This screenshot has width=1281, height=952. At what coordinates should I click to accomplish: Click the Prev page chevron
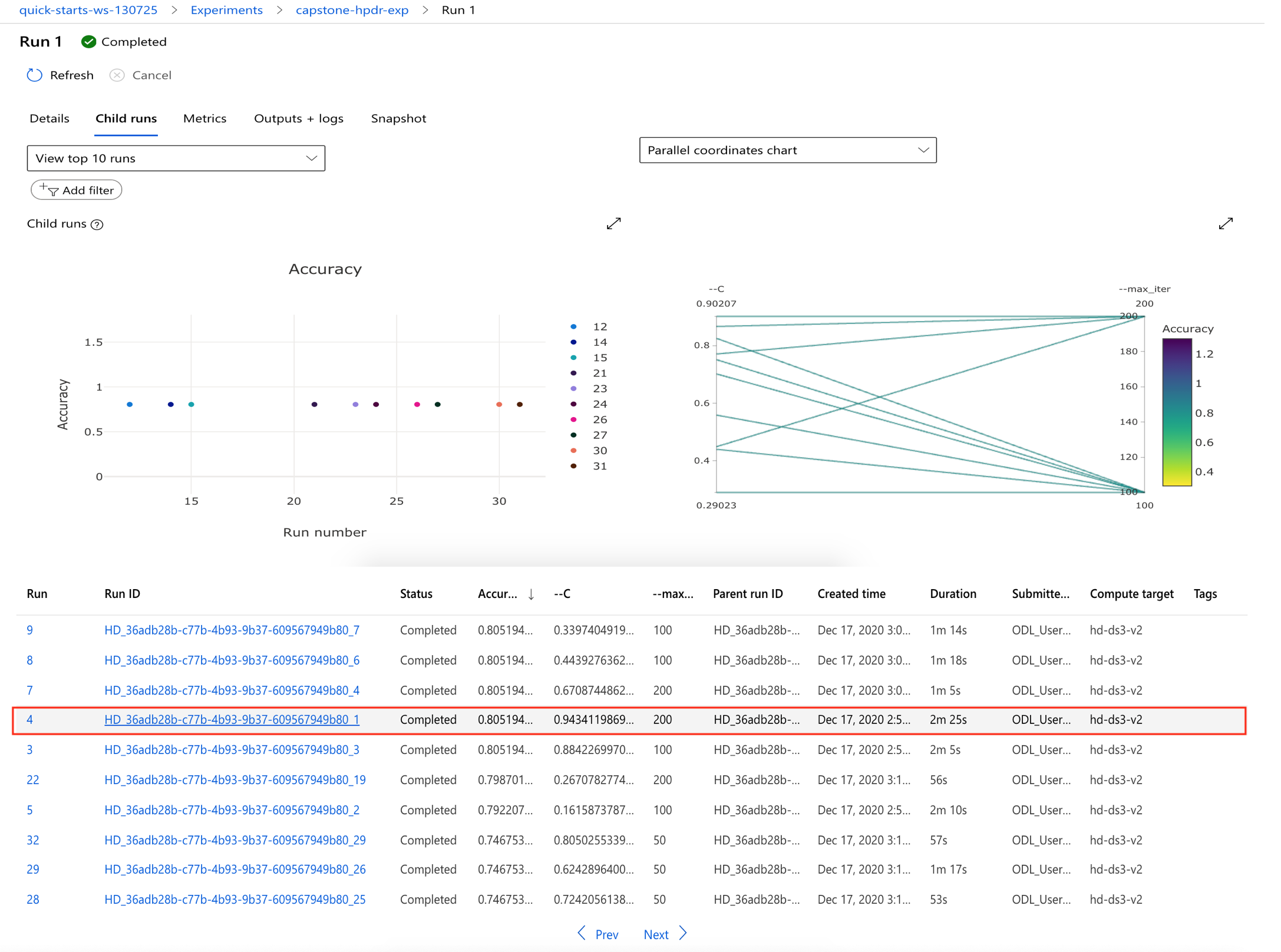click(582, 934)
